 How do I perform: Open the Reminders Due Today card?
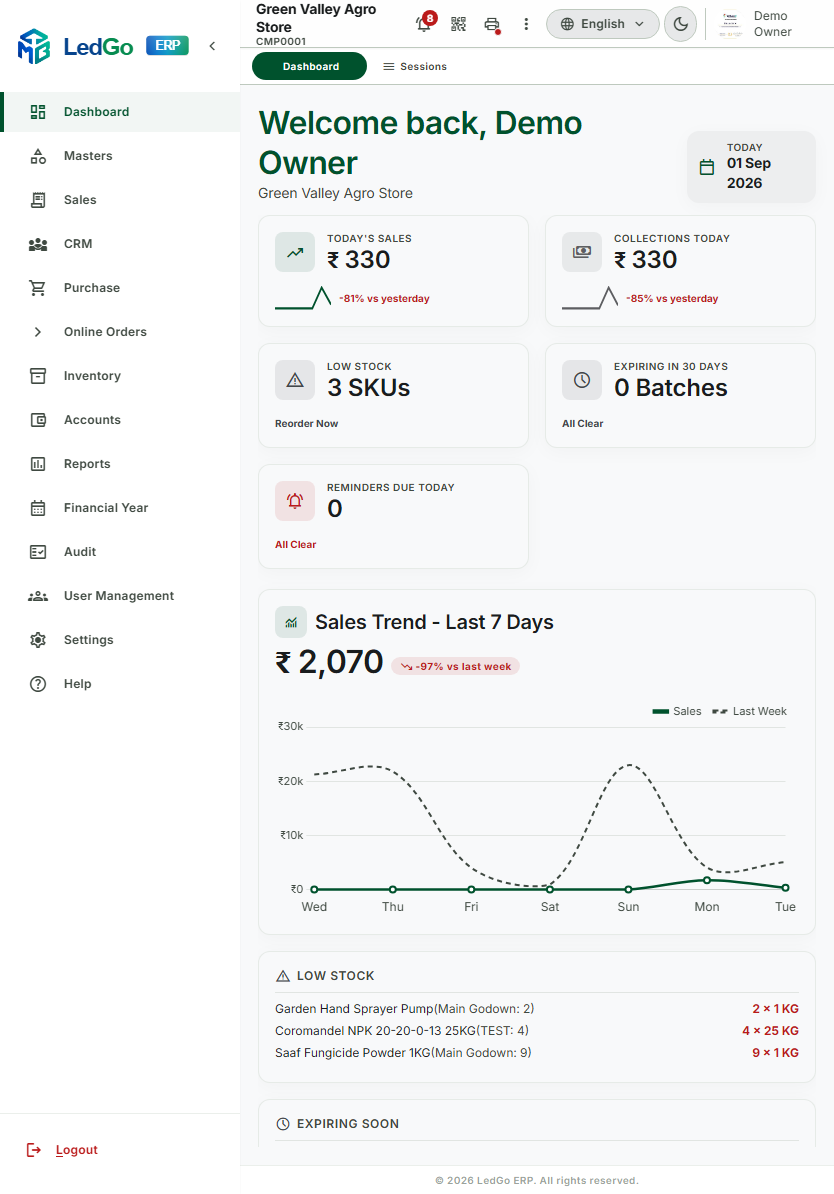tap(393, 516)
